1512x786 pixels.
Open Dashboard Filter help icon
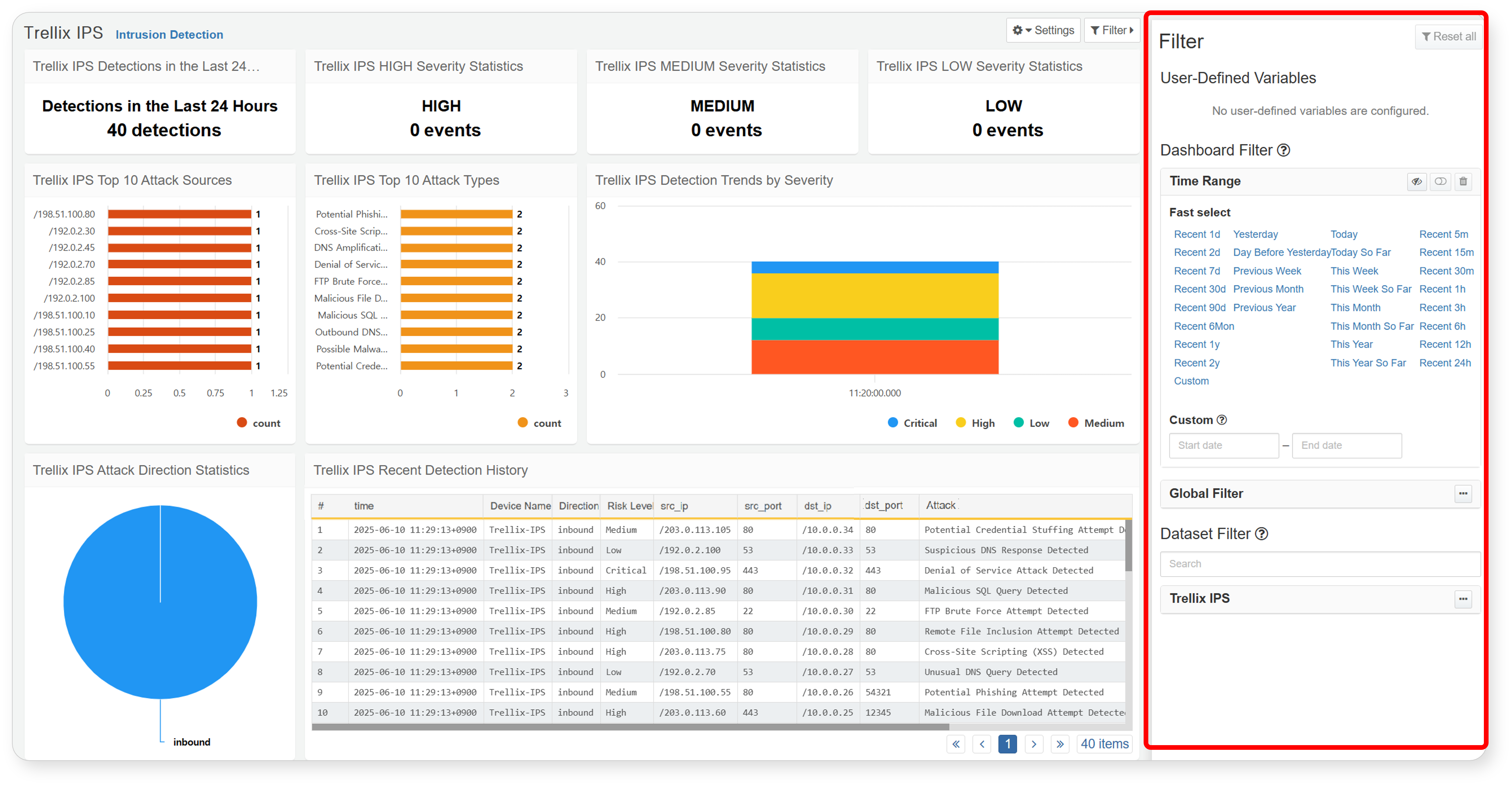point(1284,150)
